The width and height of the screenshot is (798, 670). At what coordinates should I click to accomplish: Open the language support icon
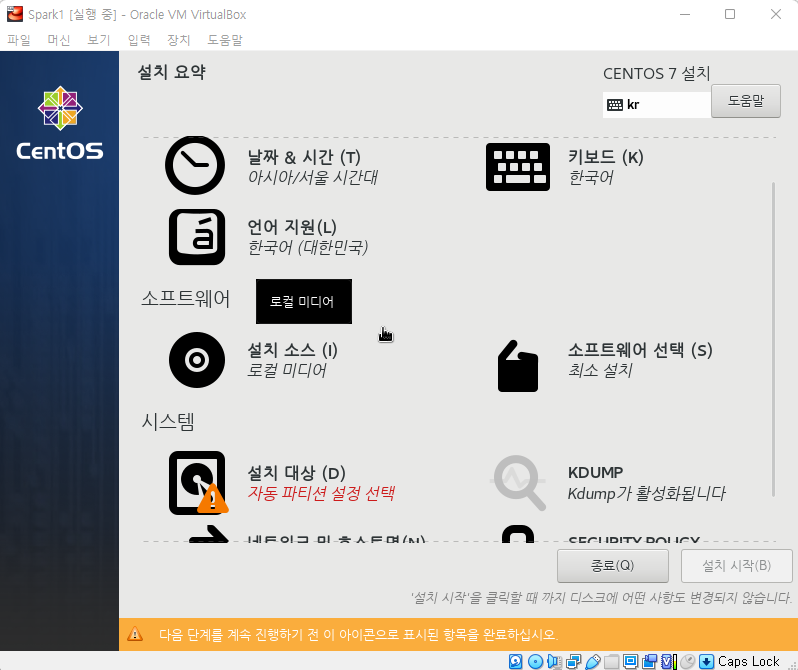pos(197,237)
